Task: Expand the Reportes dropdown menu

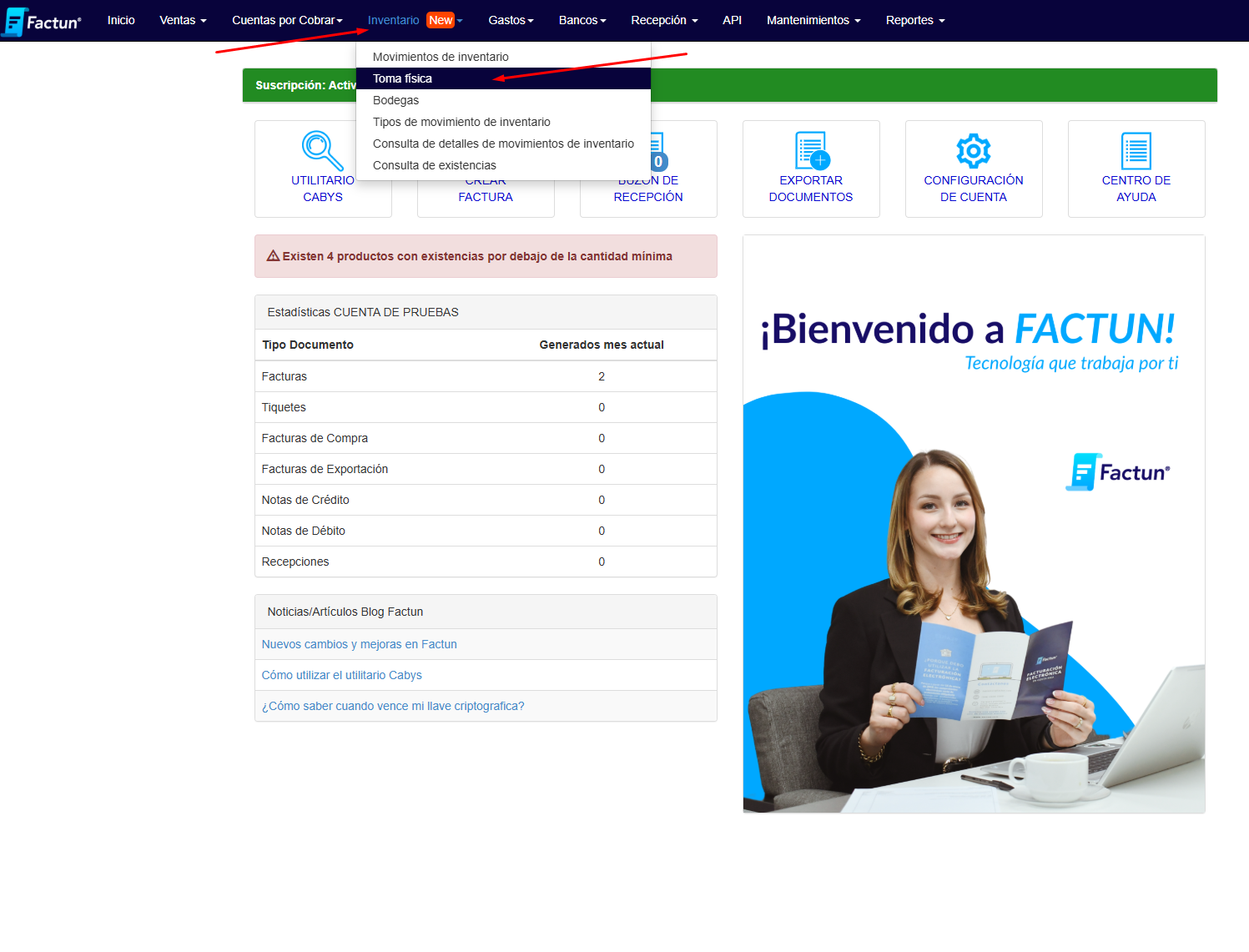Action: click(915, 20)
